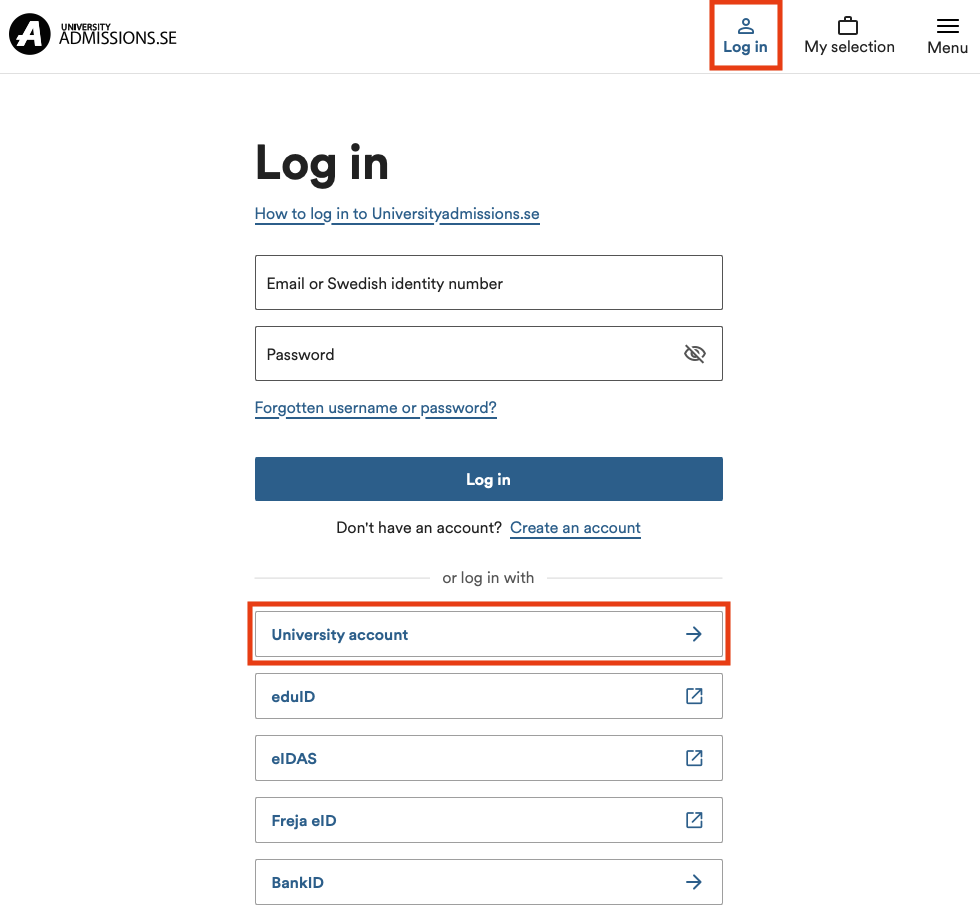This screenshot has width=980, height=923.
Task: Open My selection briefcase icon
Action: pos(848,26)
